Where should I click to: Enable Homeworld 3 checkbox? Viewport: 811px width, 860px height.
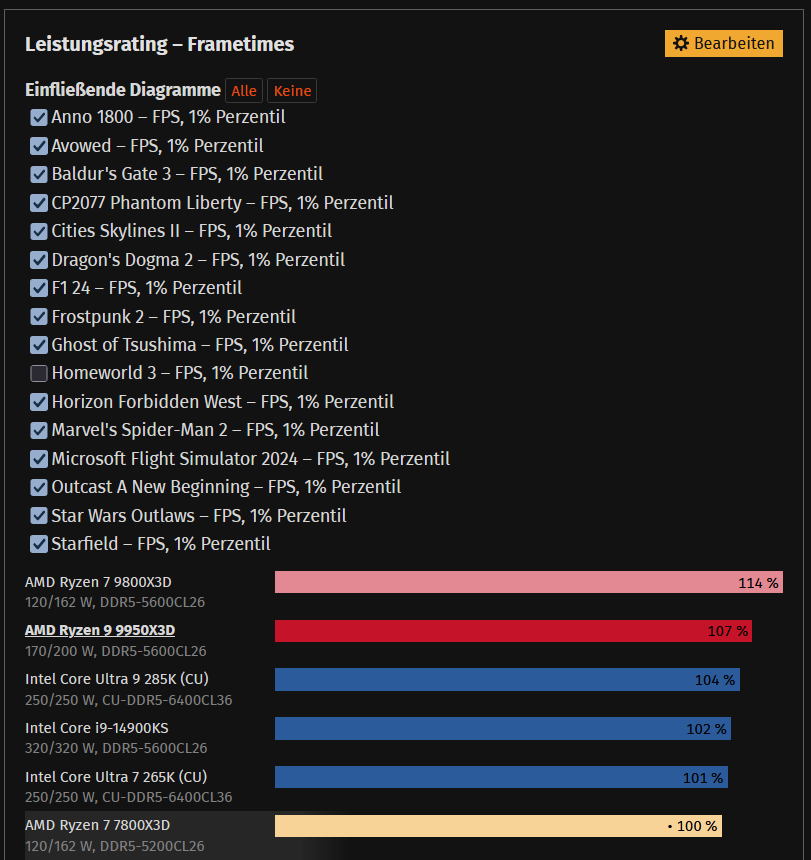tap(39, 374)
